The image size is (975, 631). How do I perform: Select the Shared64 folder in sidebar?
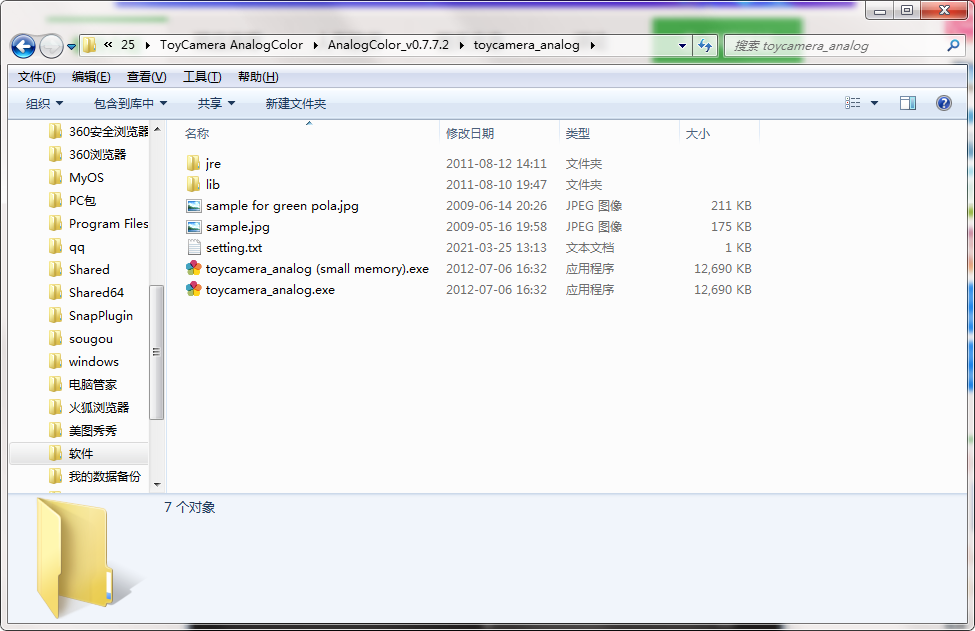(x=86, y=293)
